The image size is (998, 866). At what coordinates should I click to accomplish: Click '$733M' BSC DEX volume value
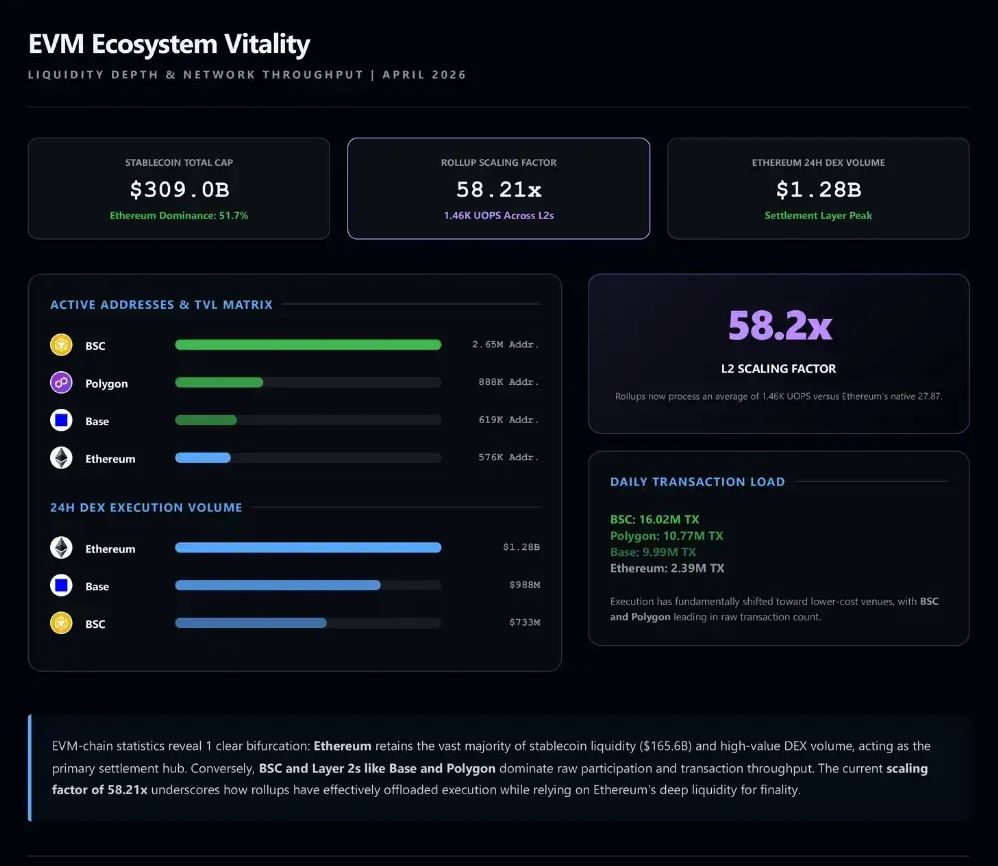524,622
